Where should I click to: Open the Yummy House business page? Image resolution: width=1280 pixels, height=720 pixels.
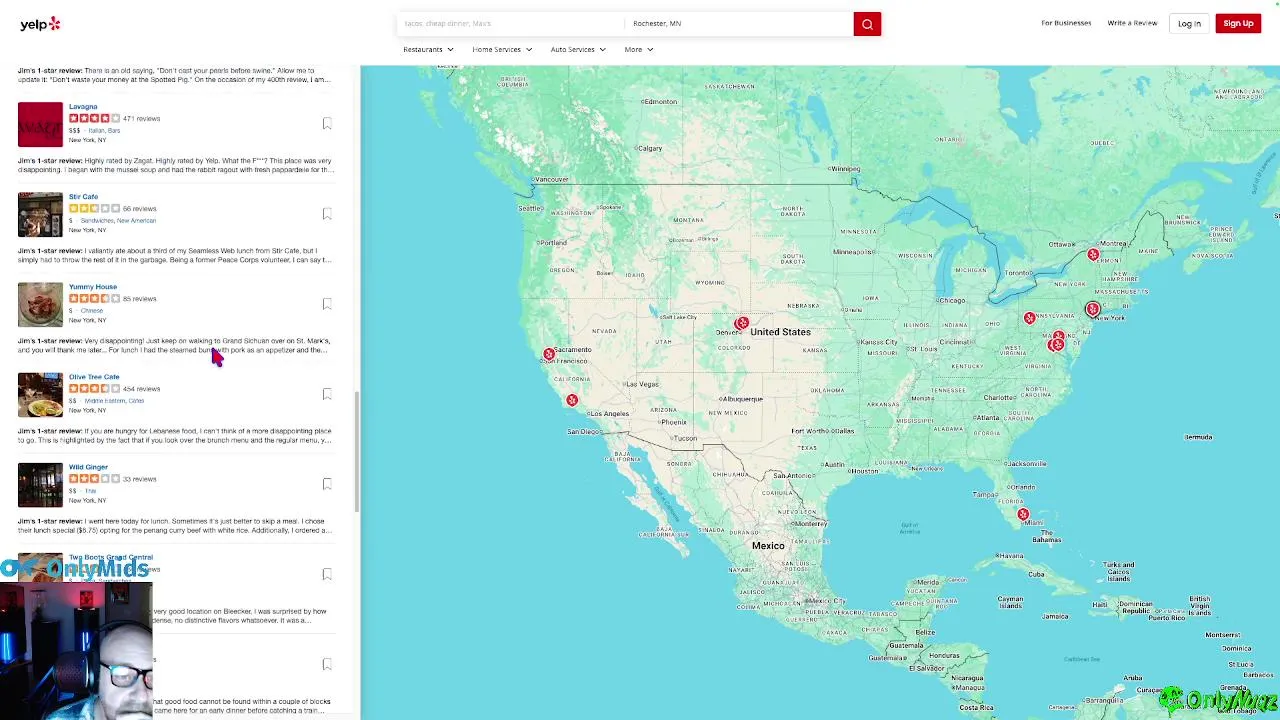[x=93, y=286]
